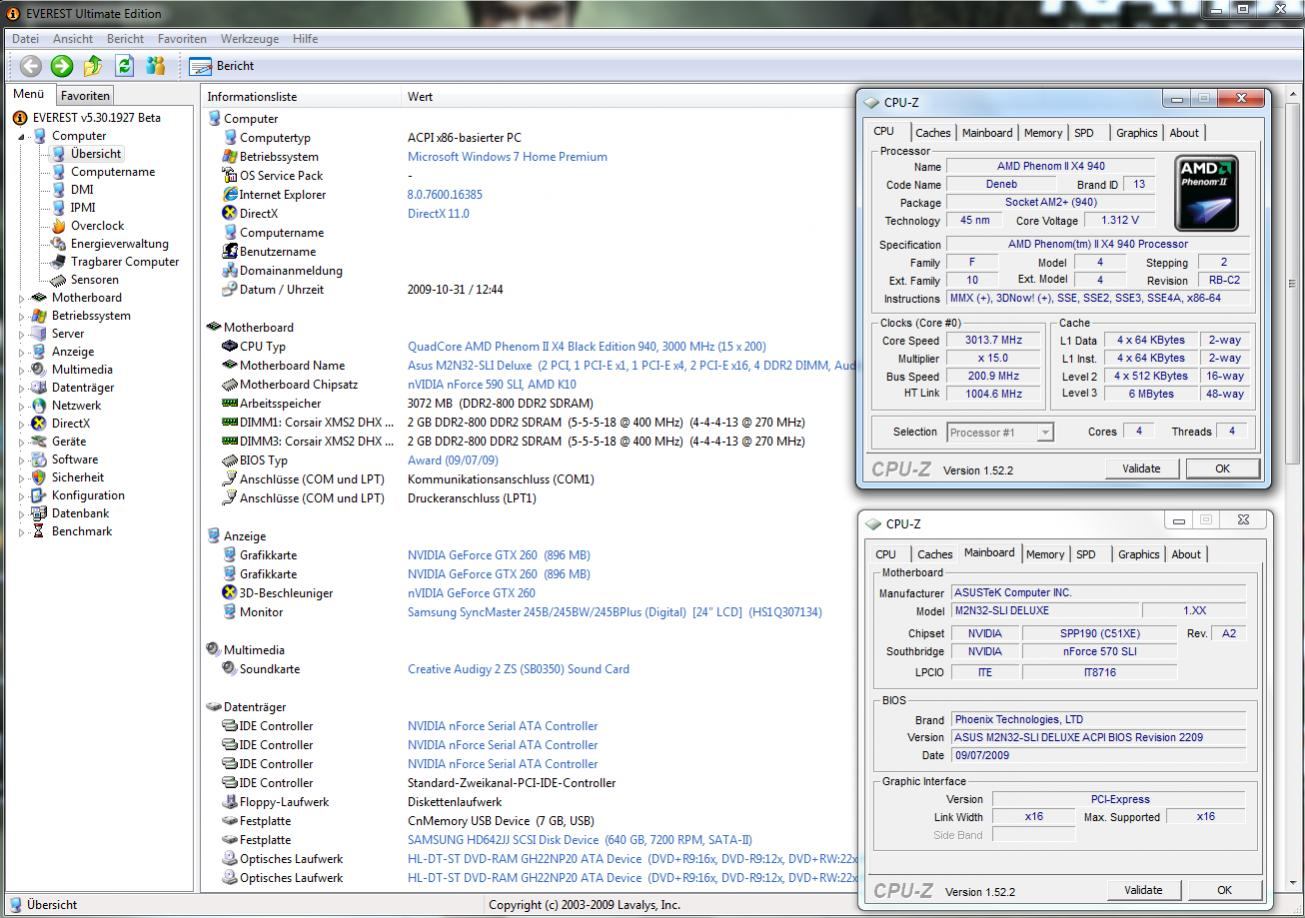Click the Soundkarte row icon
Image resolution: width=1305 pixels, height=918 pixels.
230,669
